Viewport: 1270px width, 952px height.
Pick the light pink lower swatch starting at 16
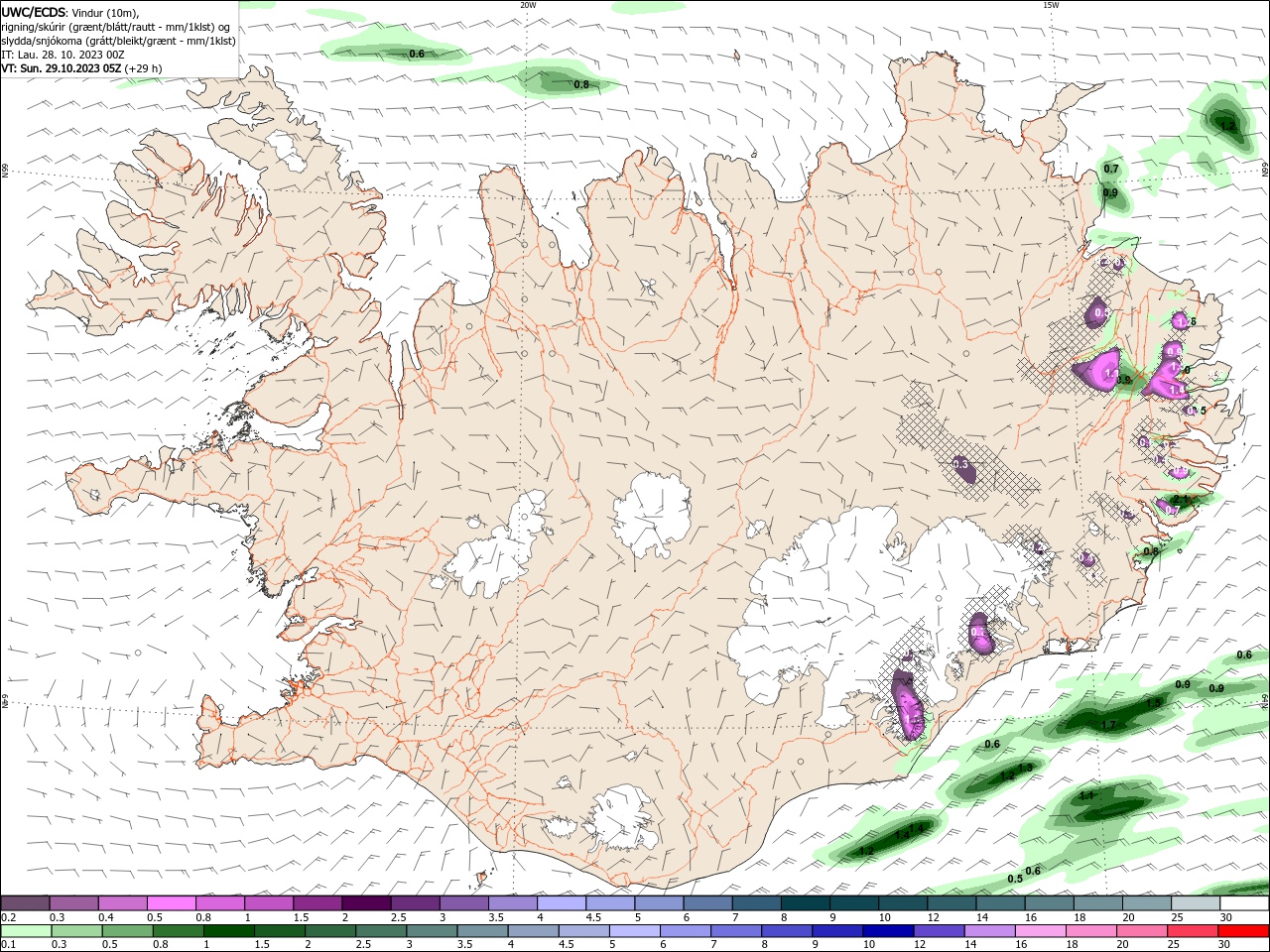coord(1040,931)
